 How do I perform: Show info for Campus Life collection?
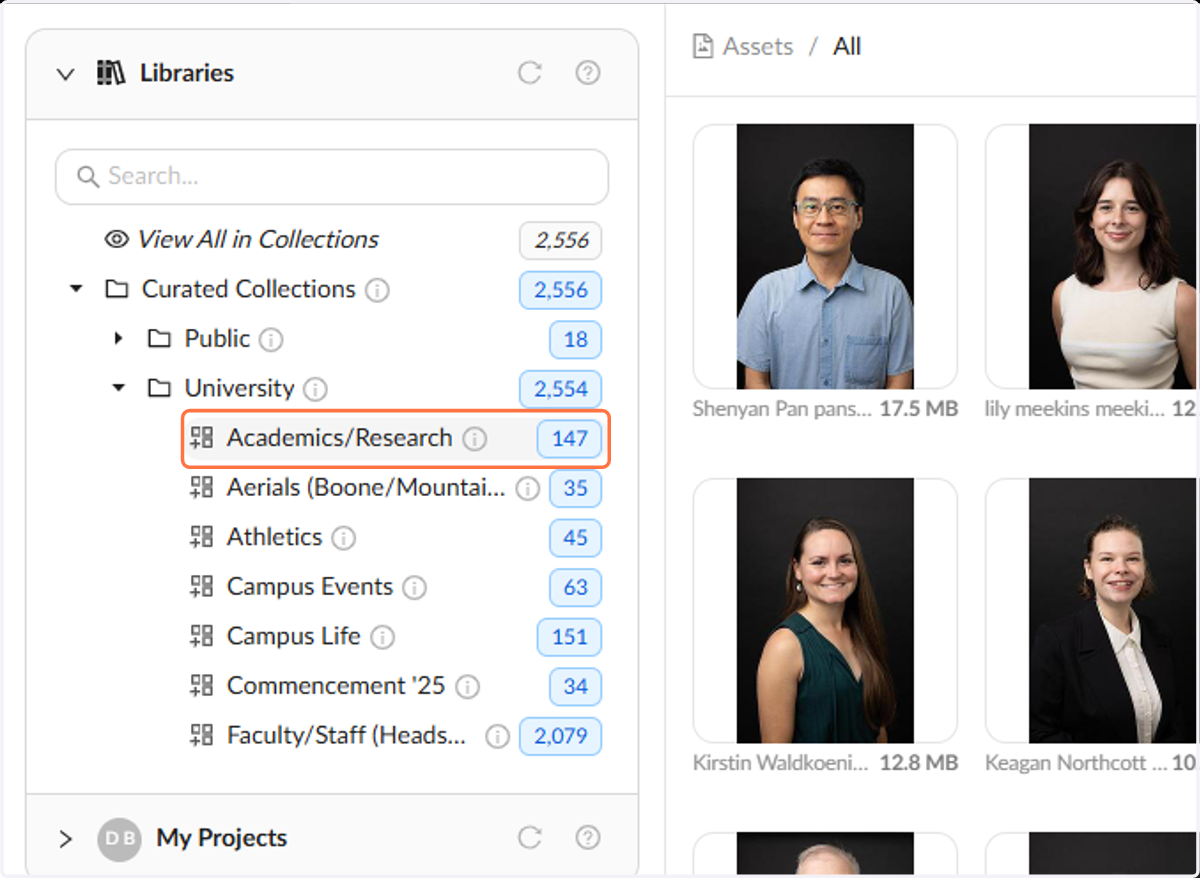point(382,637)
